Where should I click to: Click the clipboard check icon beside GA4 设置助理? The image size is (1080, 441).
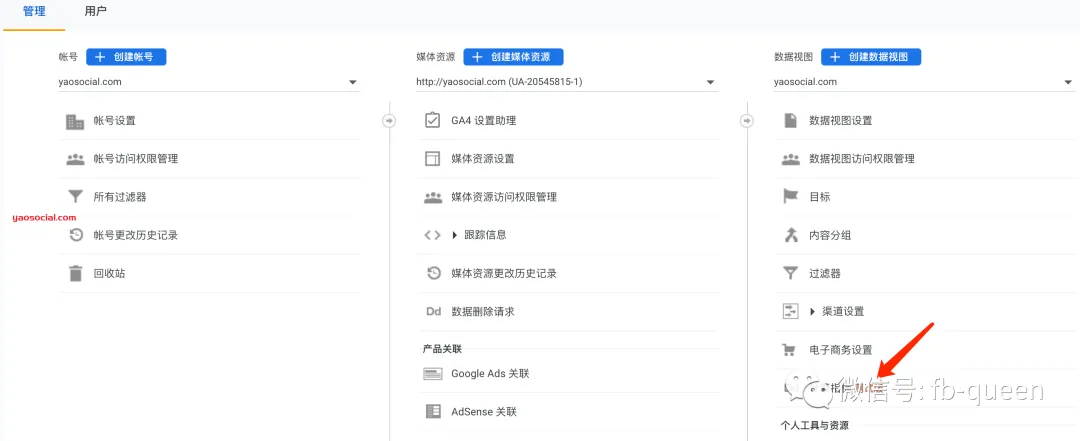pyautogui.click(x=432, y=121)
